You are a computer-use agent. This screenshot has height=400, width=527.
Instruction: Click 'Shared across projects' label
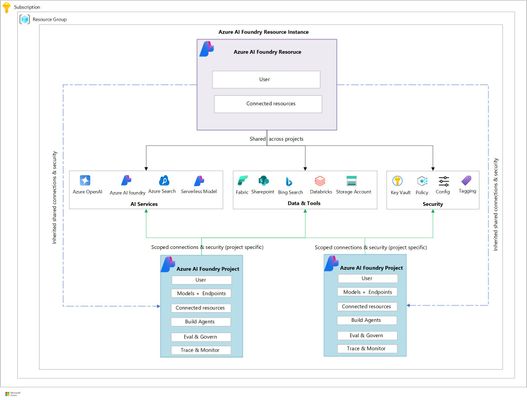(276, 139)
